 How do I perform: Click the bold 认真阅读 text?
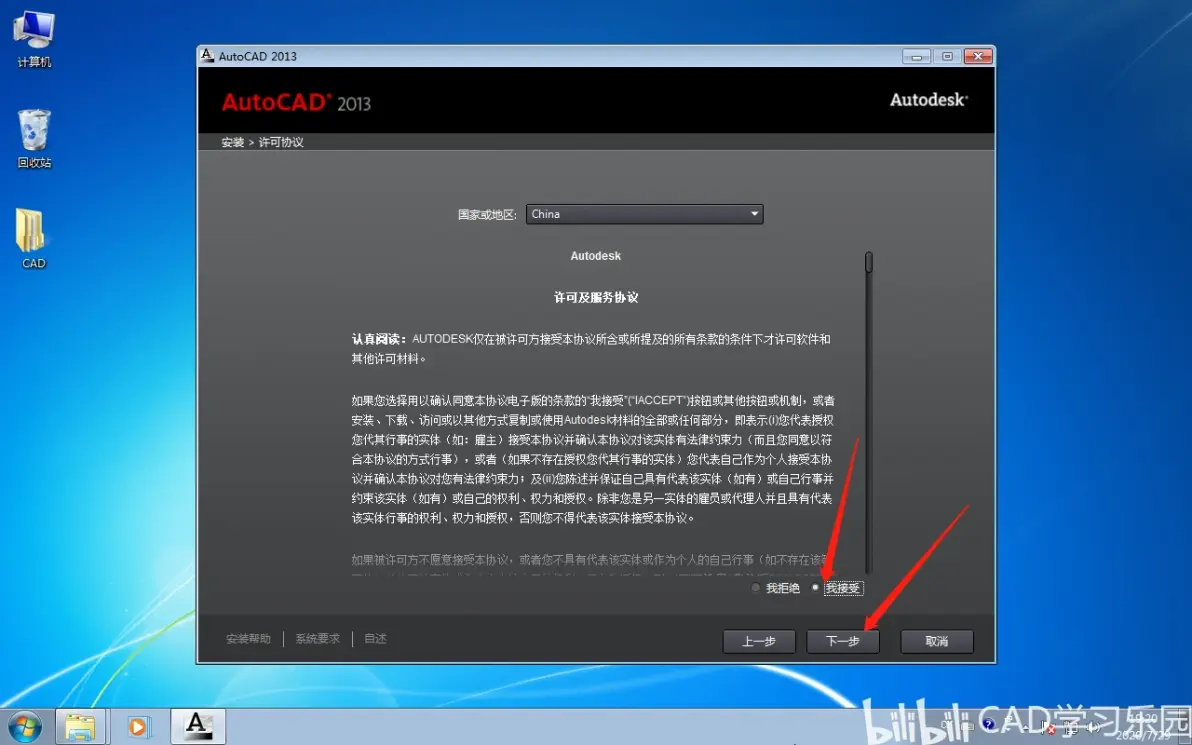(379, 339)
